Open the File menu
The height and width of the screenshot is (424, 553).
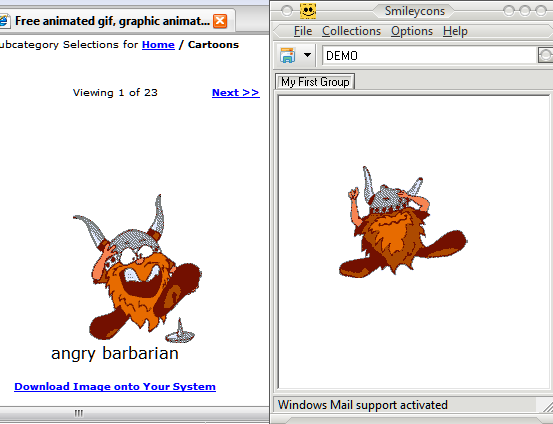(303, 31)
